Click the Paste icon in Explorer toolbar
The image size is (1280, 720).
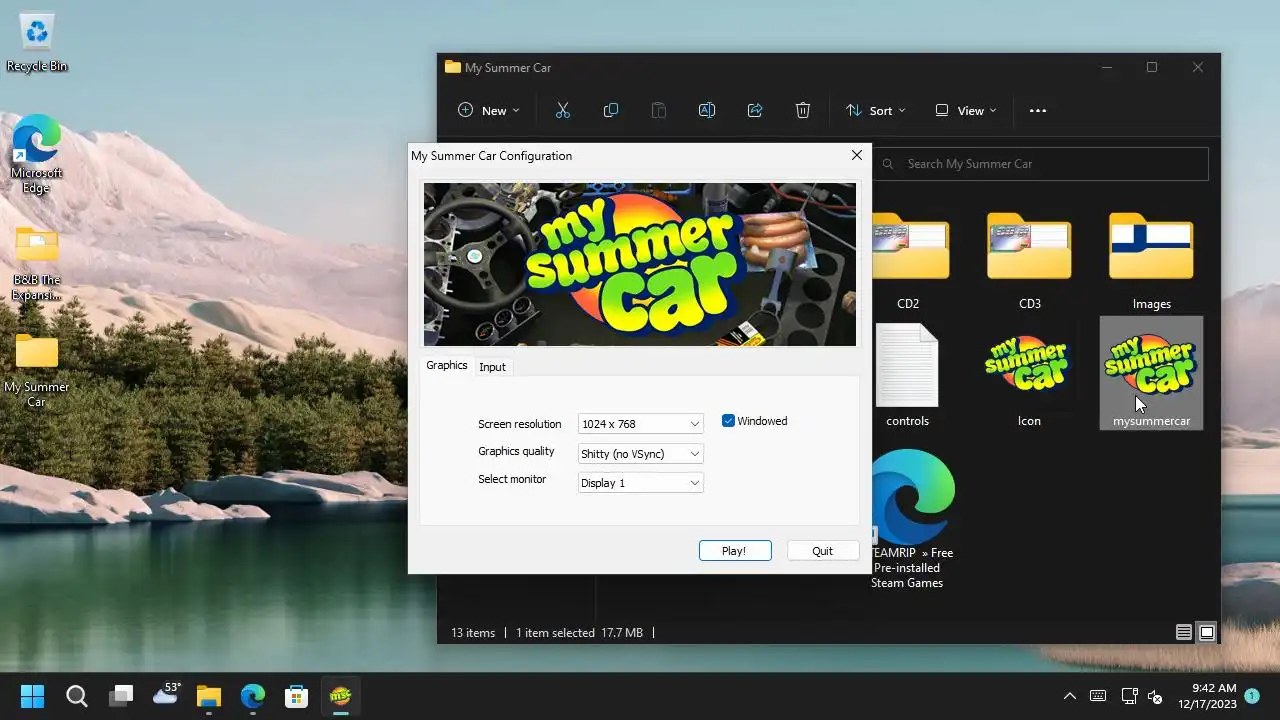pyautogui.click(x=658, y=110)
